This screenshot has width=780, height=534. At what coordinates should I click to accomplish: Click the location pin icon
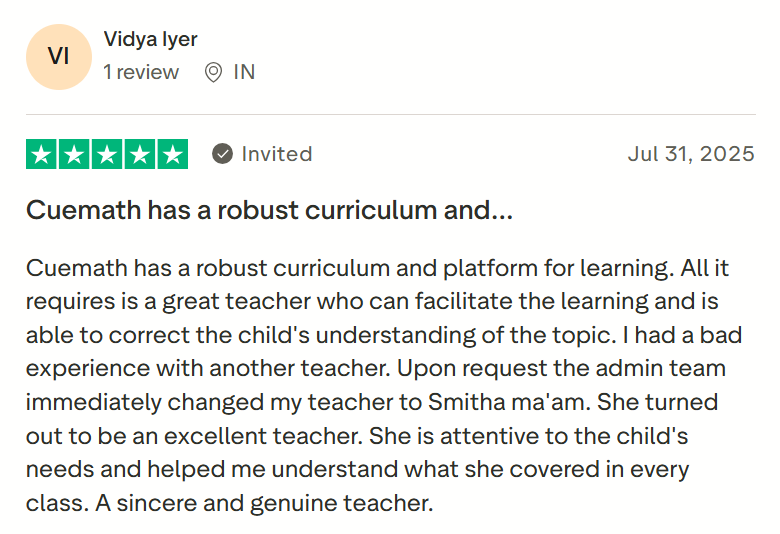tap(212, 72)
